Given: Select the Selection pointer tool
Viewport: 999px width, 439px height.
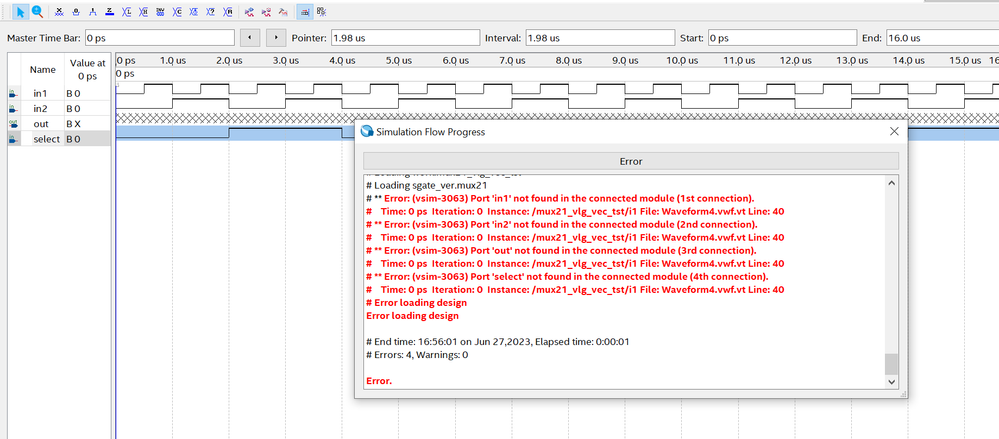Looking at the screenshot, I should (20, 12).
